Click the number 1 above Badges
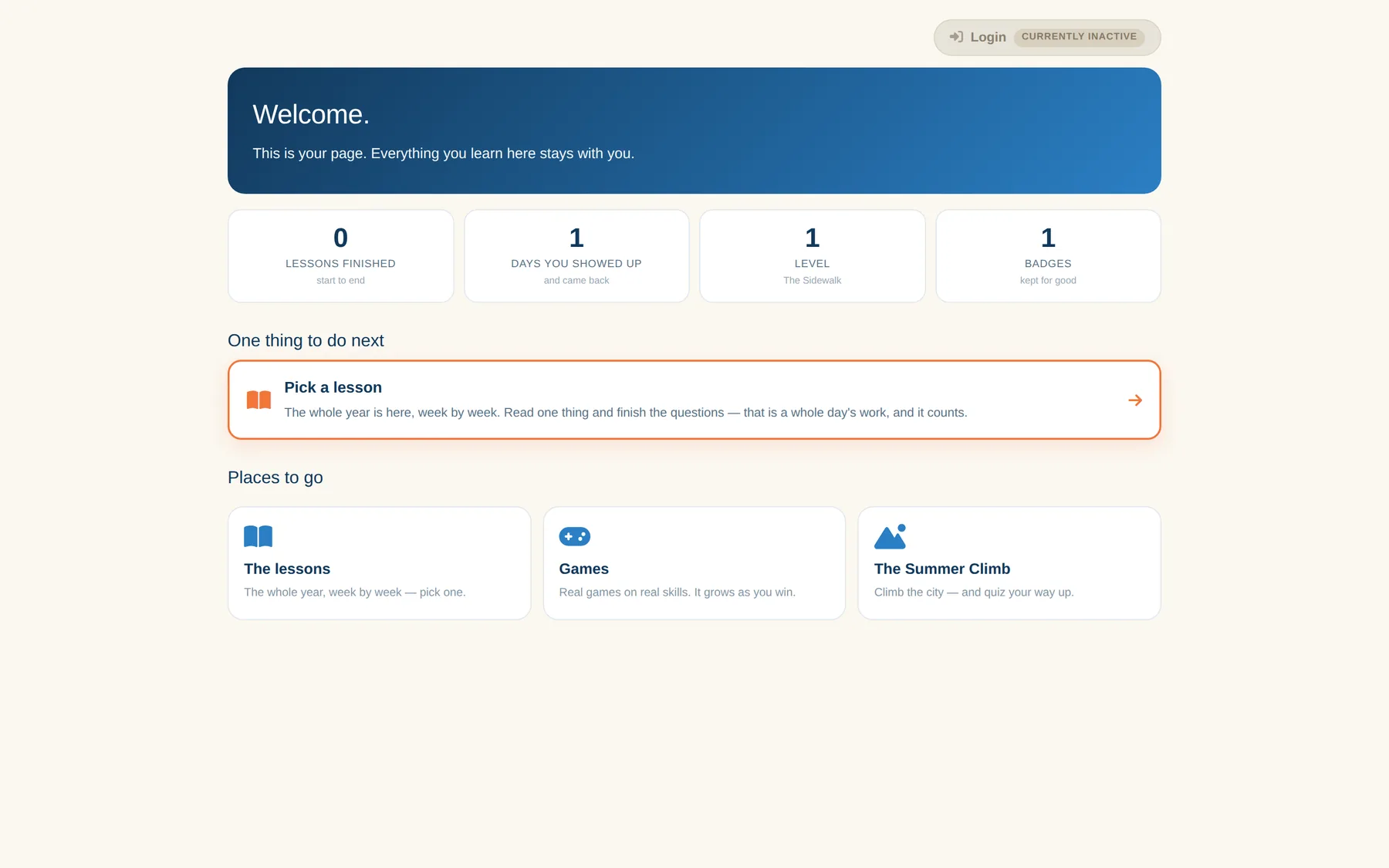Image resolution: width=1389 pixels, height=868 pixels. (1048, 238)
